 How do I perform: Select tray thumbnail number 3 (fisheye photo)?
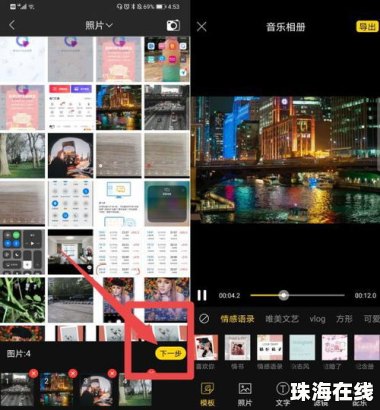pos(96,390)
